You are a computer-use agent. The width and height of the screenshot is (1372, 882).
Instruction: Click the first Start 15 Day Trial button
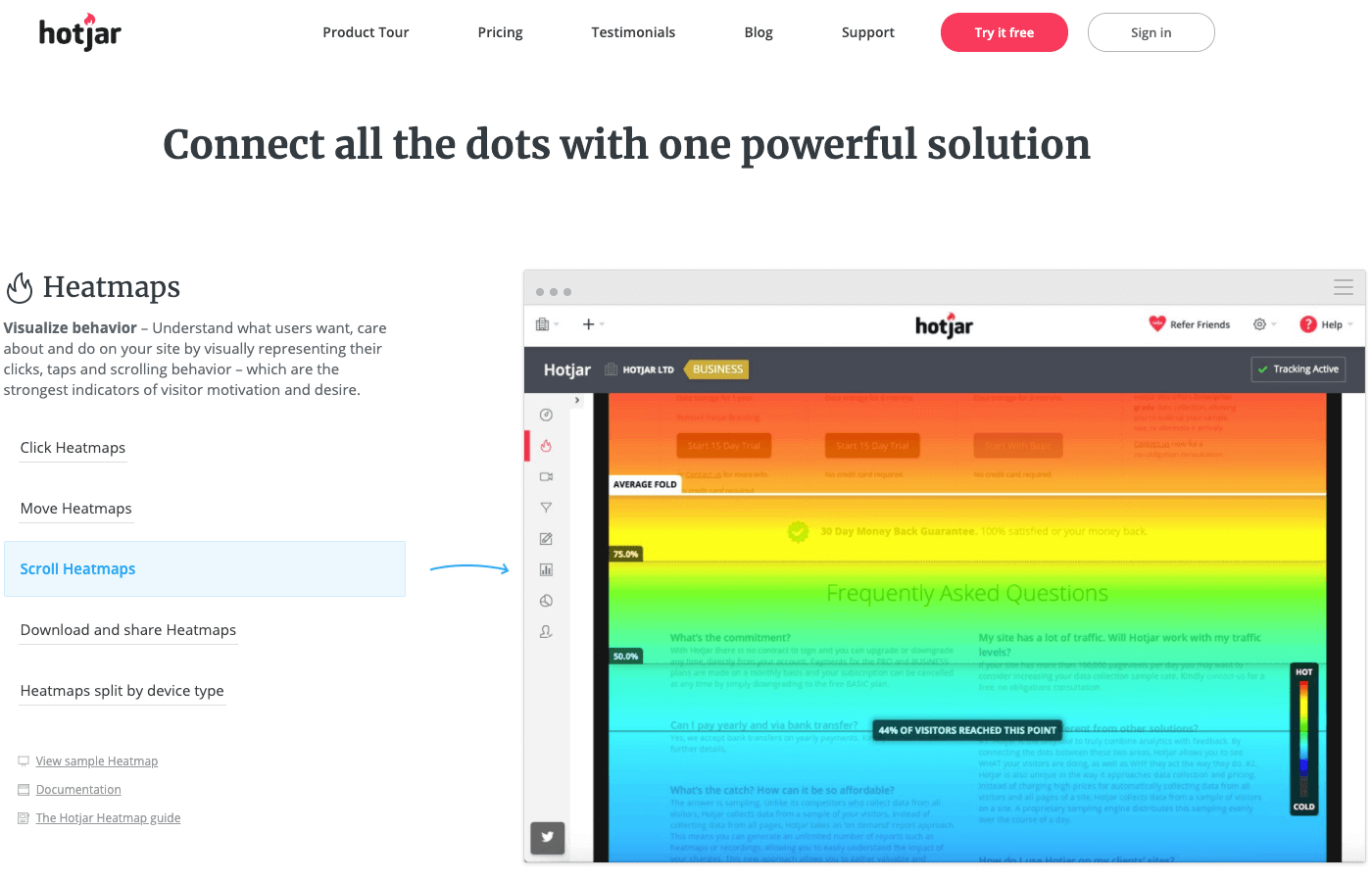point(723,446)
